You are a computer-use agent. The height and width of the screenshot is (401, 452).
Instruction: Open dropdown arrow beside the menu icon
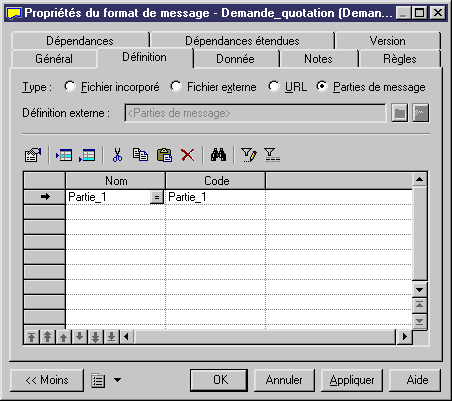point(118,380)
